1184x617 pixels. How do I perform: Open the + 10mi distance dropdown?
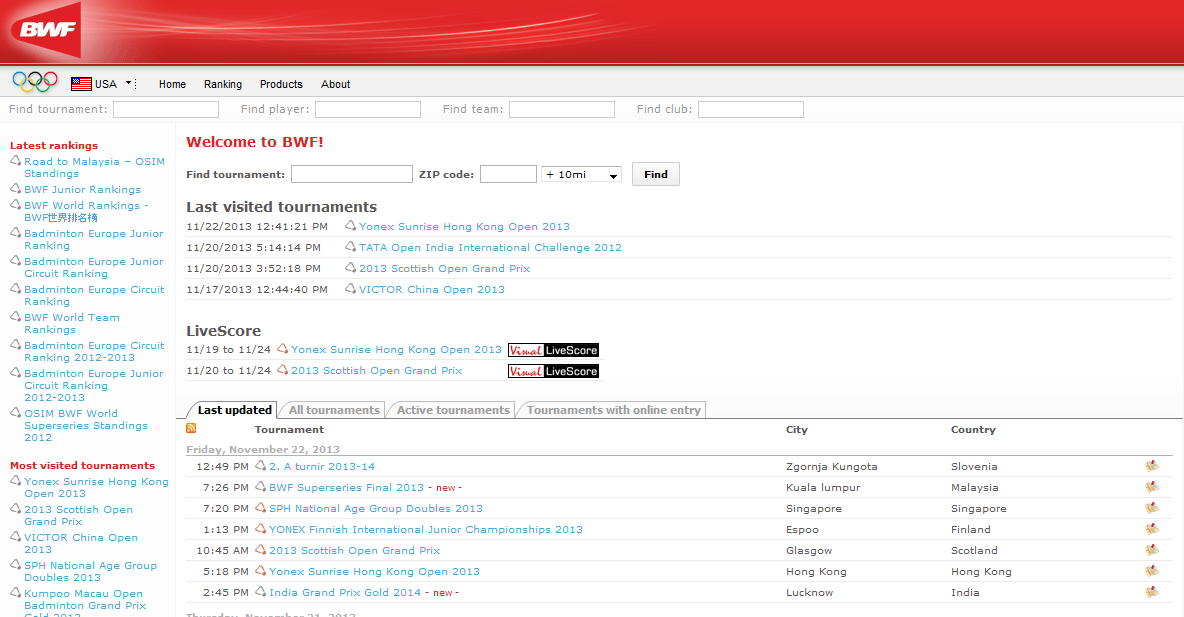coord(581,174)
